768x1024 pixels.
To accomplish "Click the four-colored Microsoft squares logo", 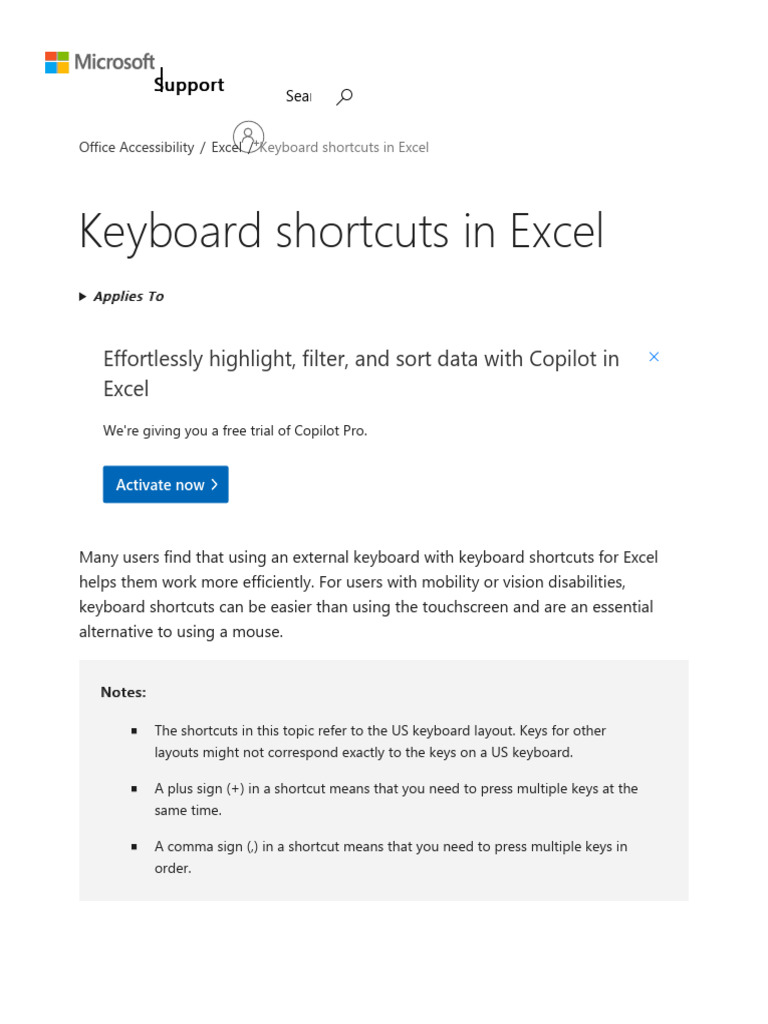I will [57, 62].
